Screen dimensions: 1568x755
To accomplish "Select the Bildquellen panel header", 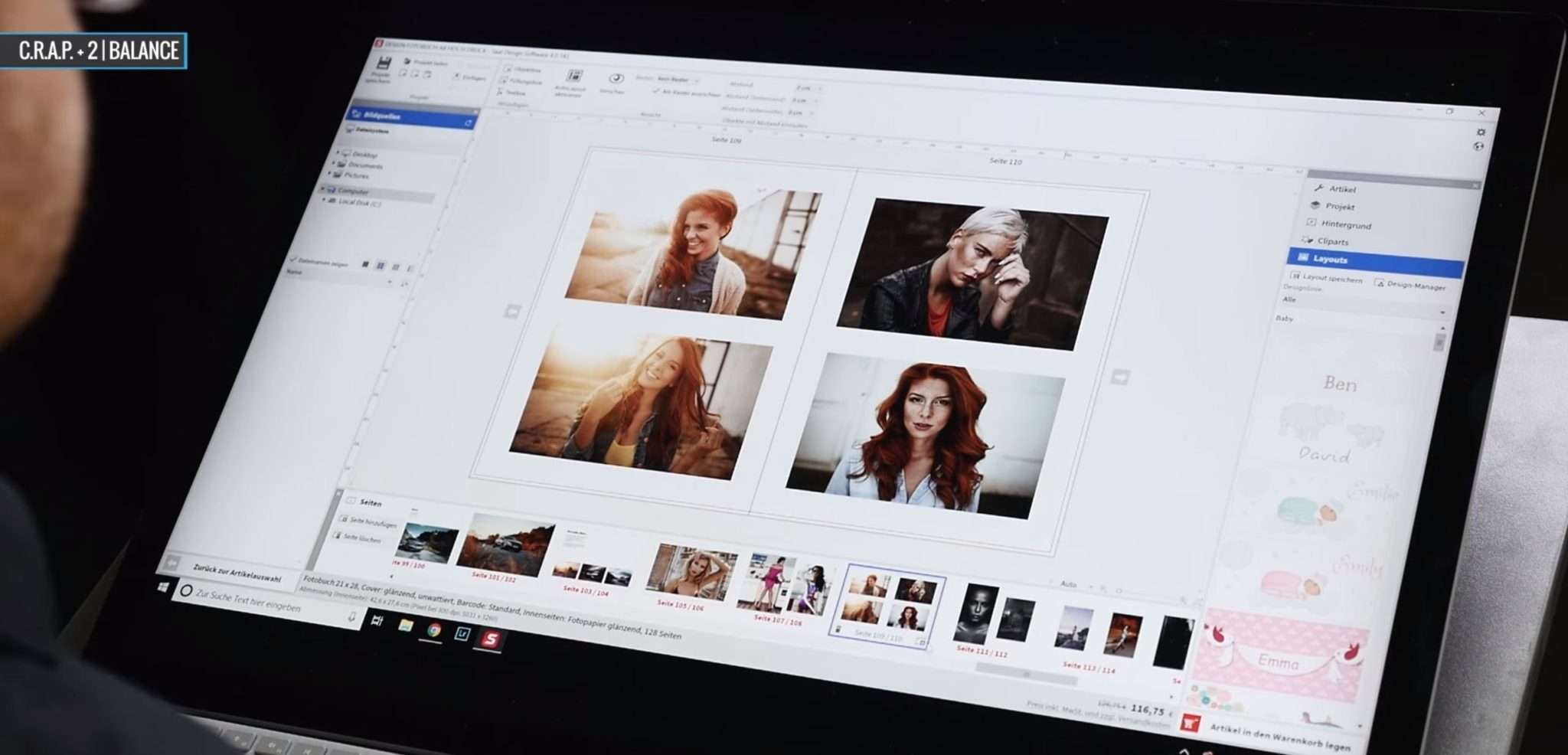I will [x=412, y=117].
